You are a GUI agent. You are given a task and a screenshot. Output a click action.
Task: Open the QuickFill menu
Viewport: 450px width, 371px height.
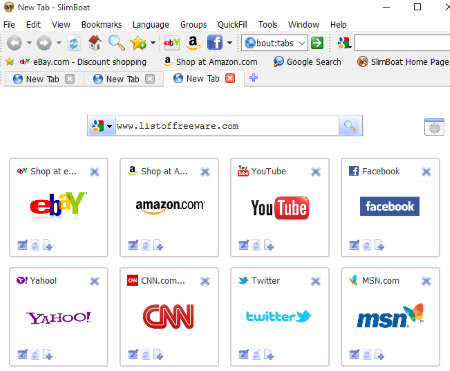(232, 25)
